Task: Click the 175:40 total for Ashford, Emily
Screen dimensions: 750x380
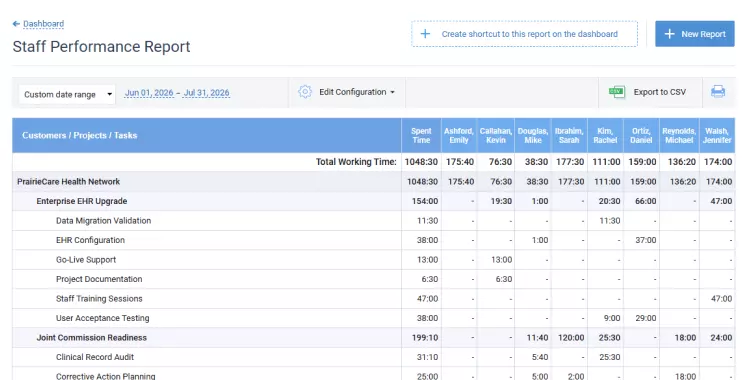Action: 460,162
